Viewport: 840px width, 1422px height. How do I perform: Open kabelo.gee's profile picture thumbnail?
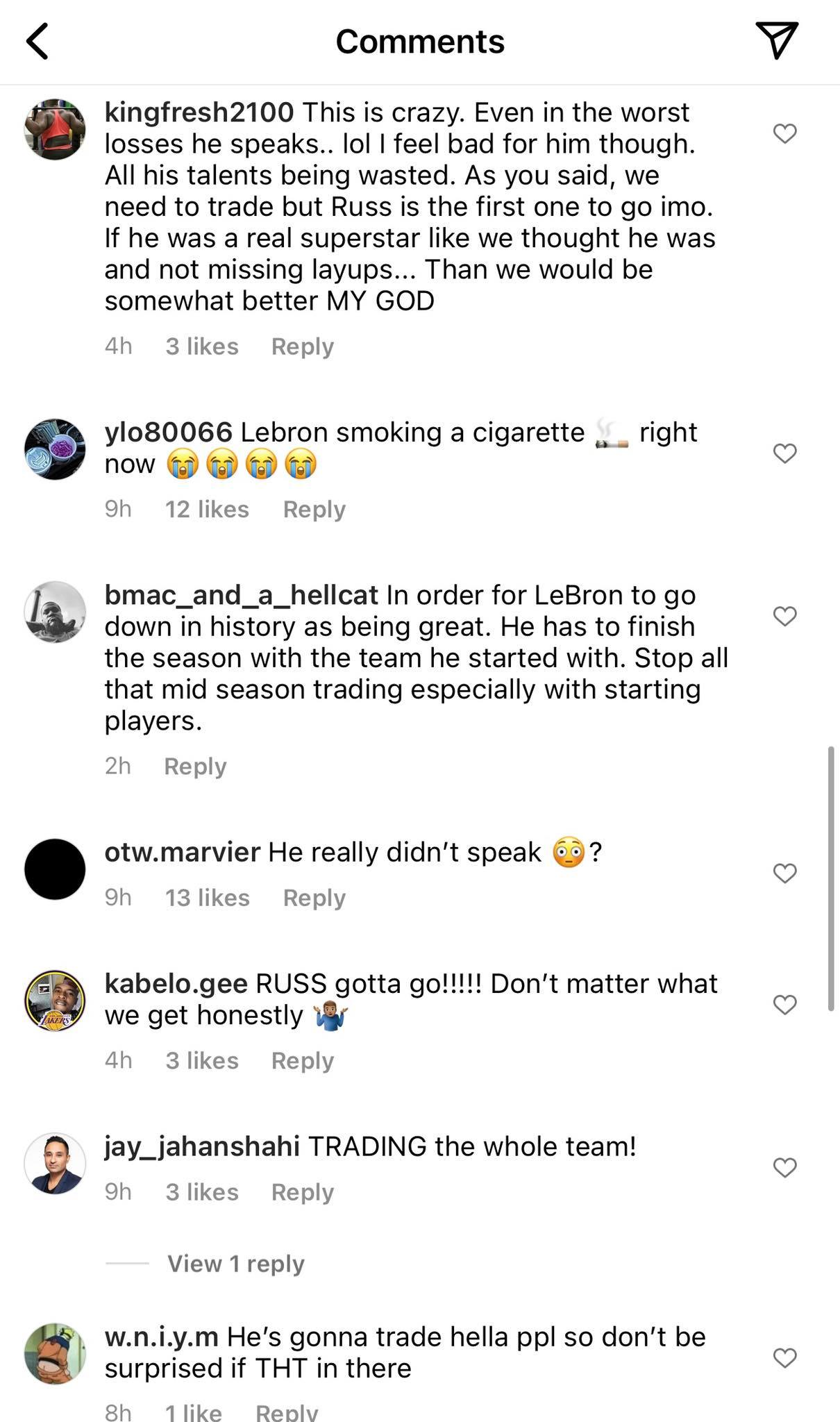click(x=55, y=1003)
